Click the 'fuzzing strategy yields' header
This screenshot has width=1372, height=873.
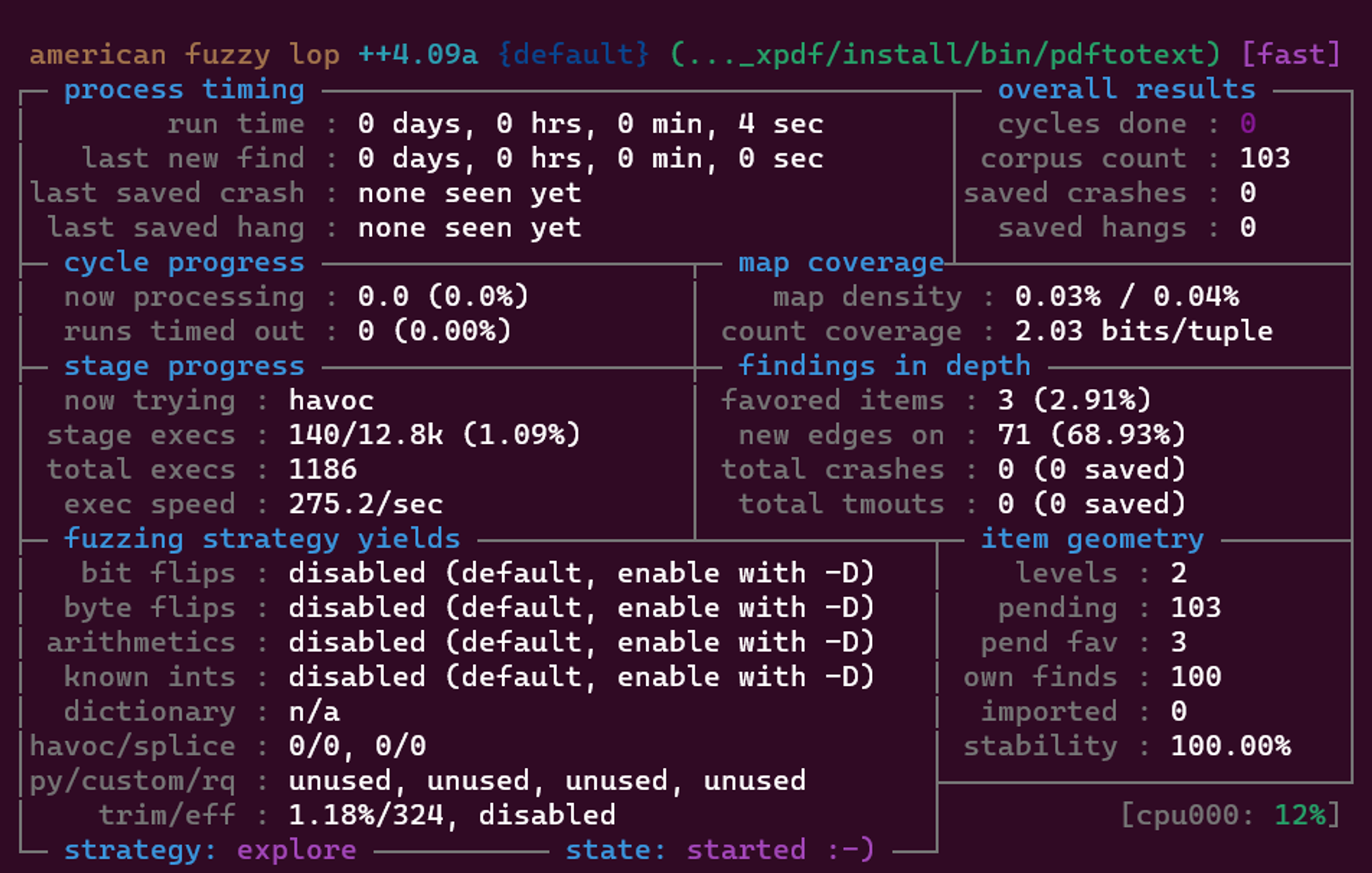(262, 539)
